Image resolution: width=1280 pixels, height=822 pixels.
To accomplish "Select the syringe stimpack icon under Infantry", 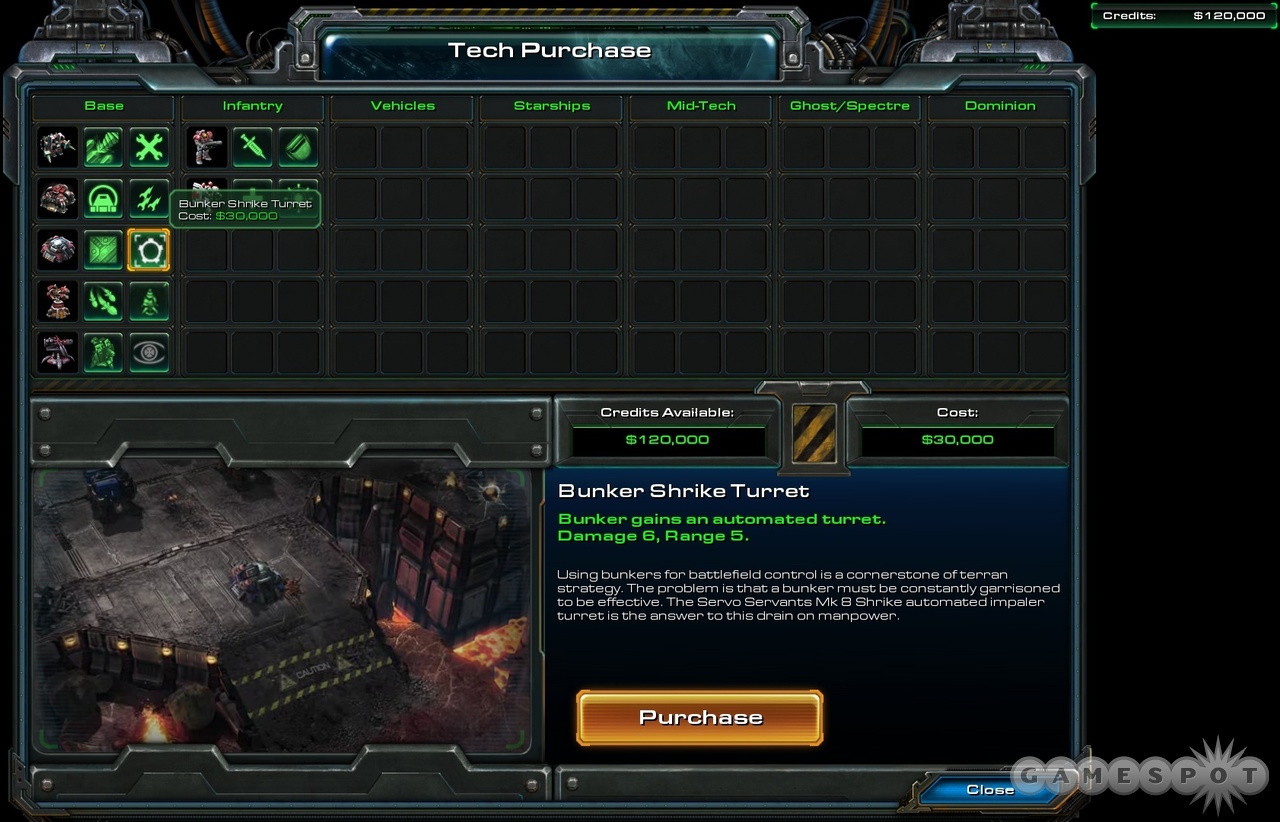I will pyautogui.click(x=252, y=148).
